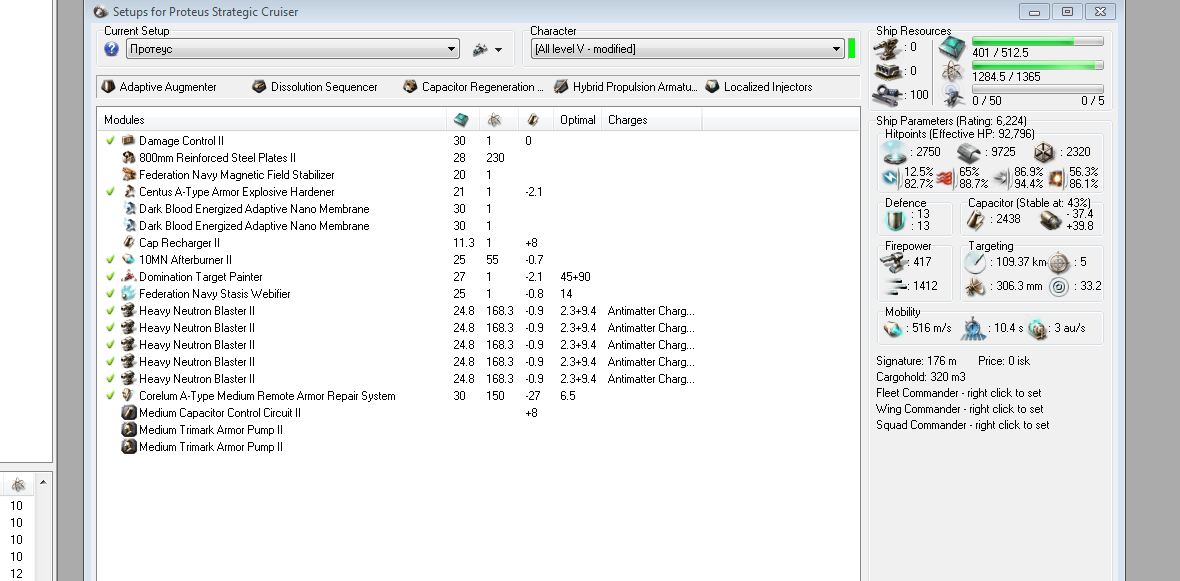Click the 10MN Afterburner II module icon
Viewport: 1180px width, 581px height.
pos(128,260)
